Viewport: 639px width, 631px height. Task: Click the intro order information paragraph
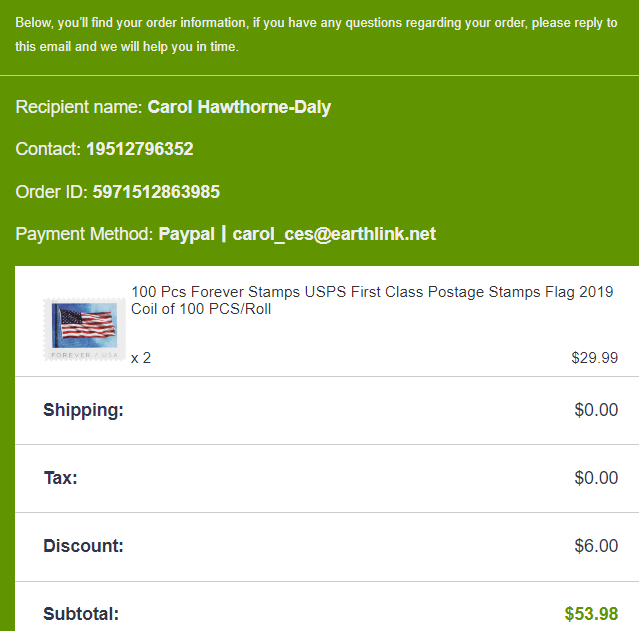point(316,34)
